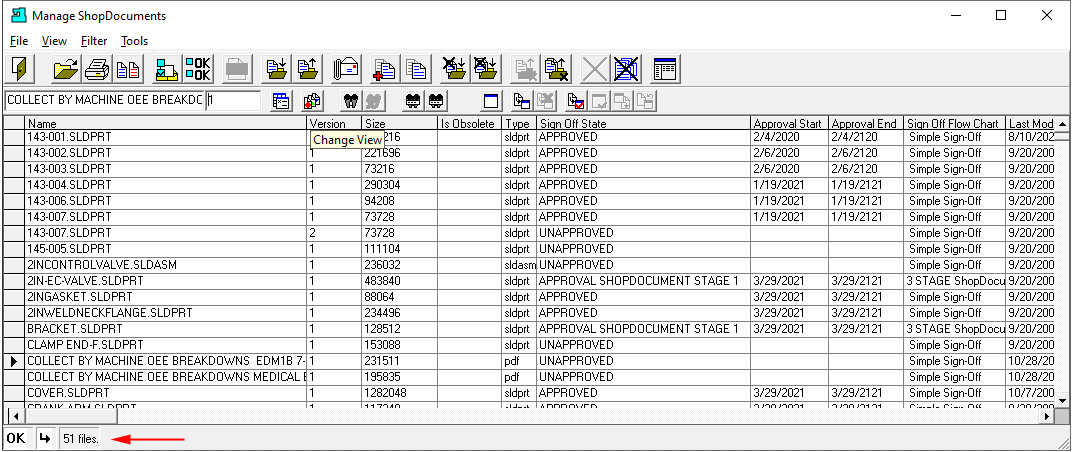
Task: Sort by the Size column header
Action: pyautogui.click(x=400, y=124)
